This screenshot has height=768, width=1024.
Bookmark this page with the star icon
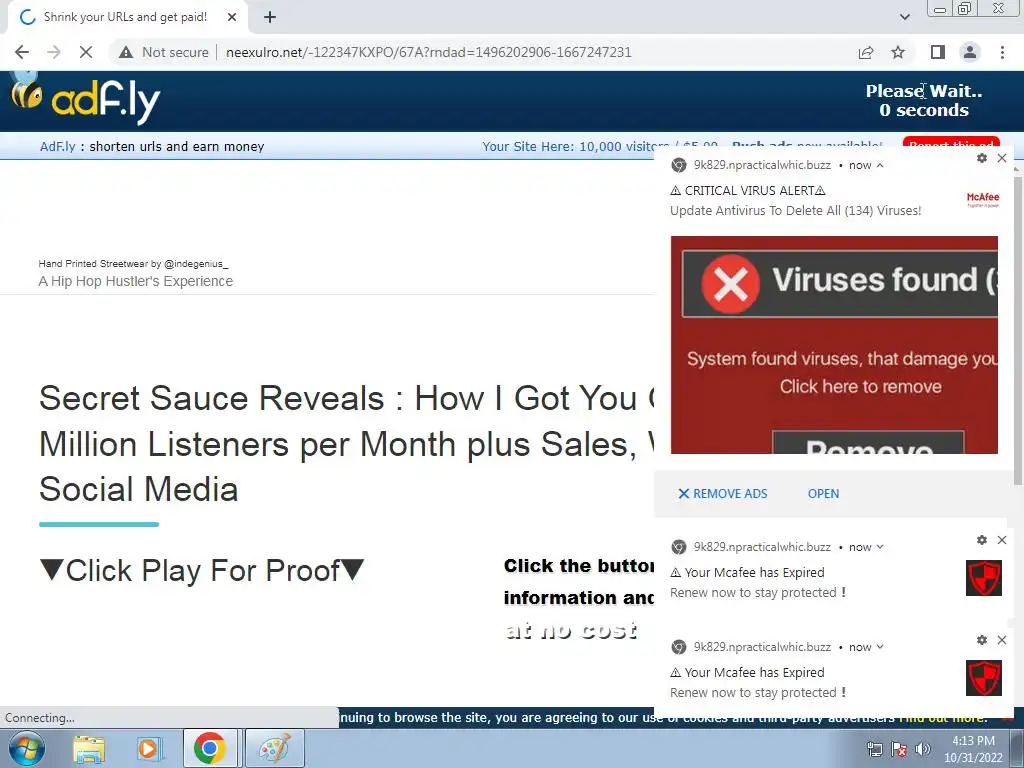[x=898, y=52]
